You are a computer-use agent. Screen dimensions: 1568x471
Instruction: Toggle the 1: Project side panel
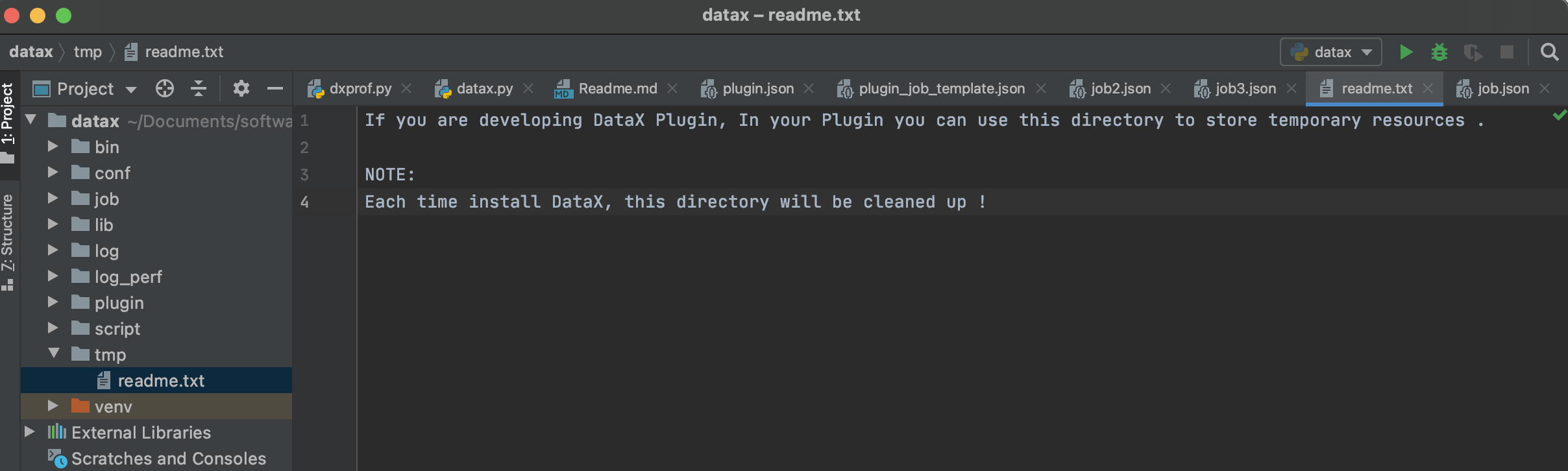coord(8,120)
